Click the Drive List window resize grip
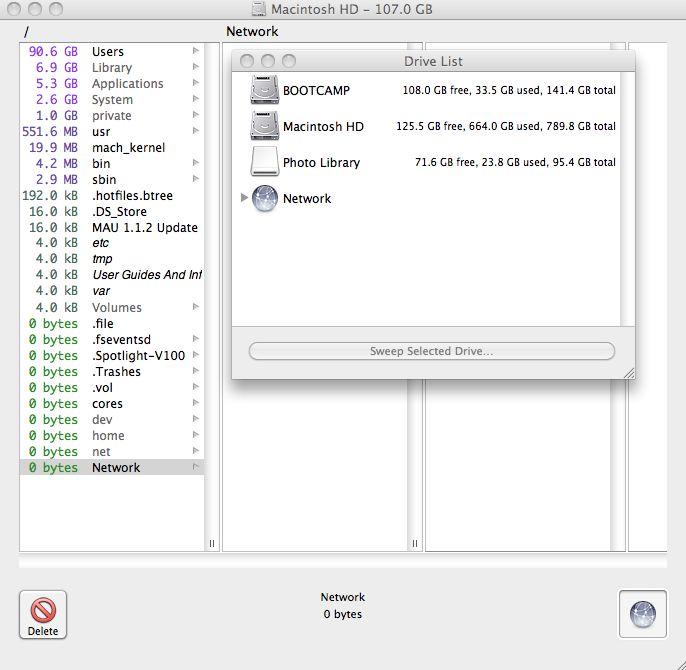The height and width of the screenshot is (670, 686). [x=629, y=373]
